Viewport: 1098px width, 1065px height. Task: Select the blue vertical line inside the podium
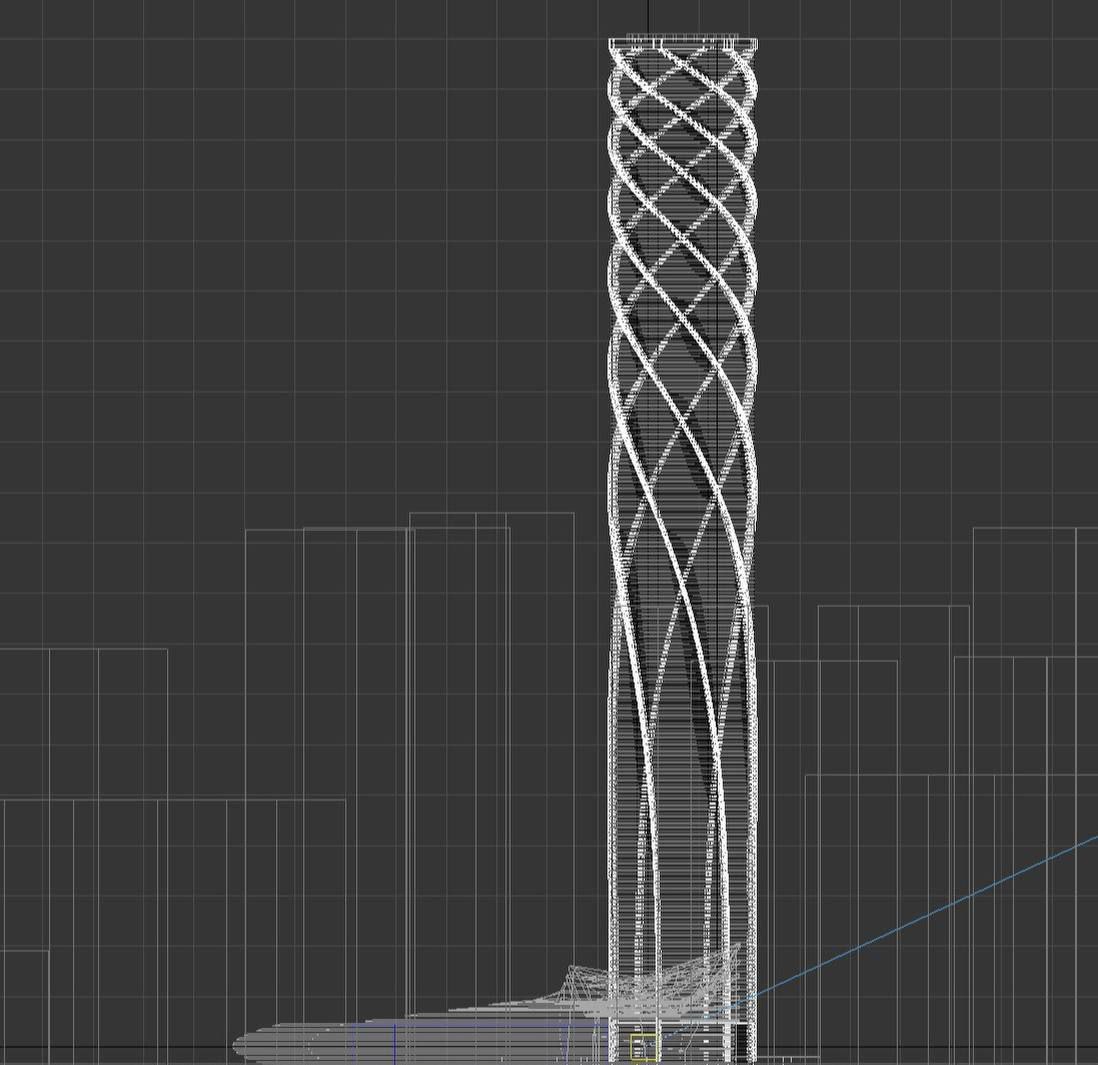[394, 1042]
